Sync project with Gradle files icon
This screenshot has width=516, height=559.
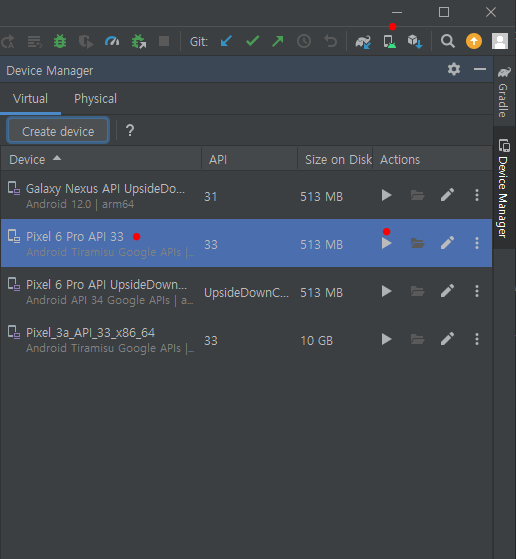(363, 42)
